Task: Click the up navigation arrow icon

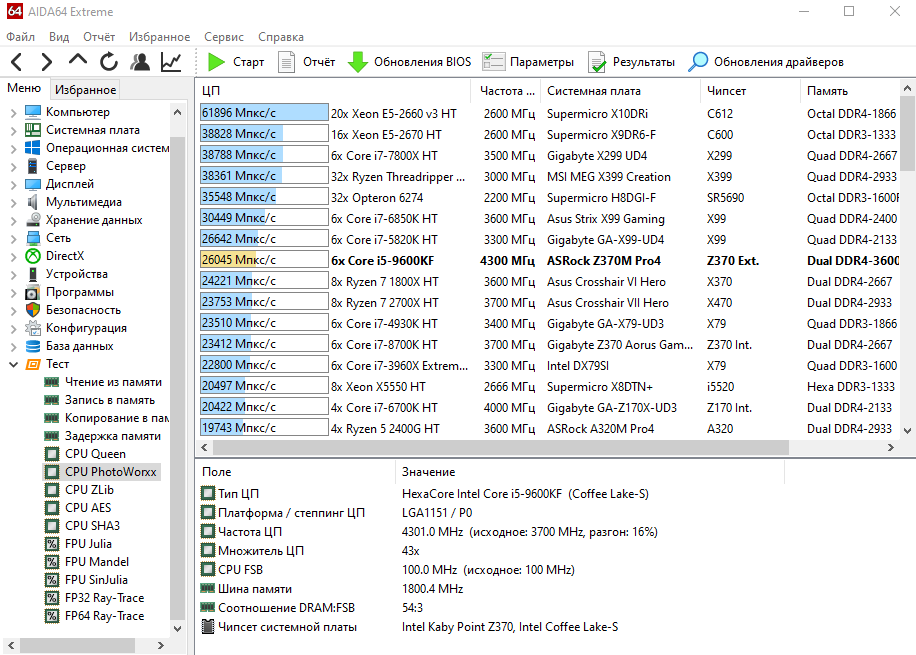Action: [78, 62]
